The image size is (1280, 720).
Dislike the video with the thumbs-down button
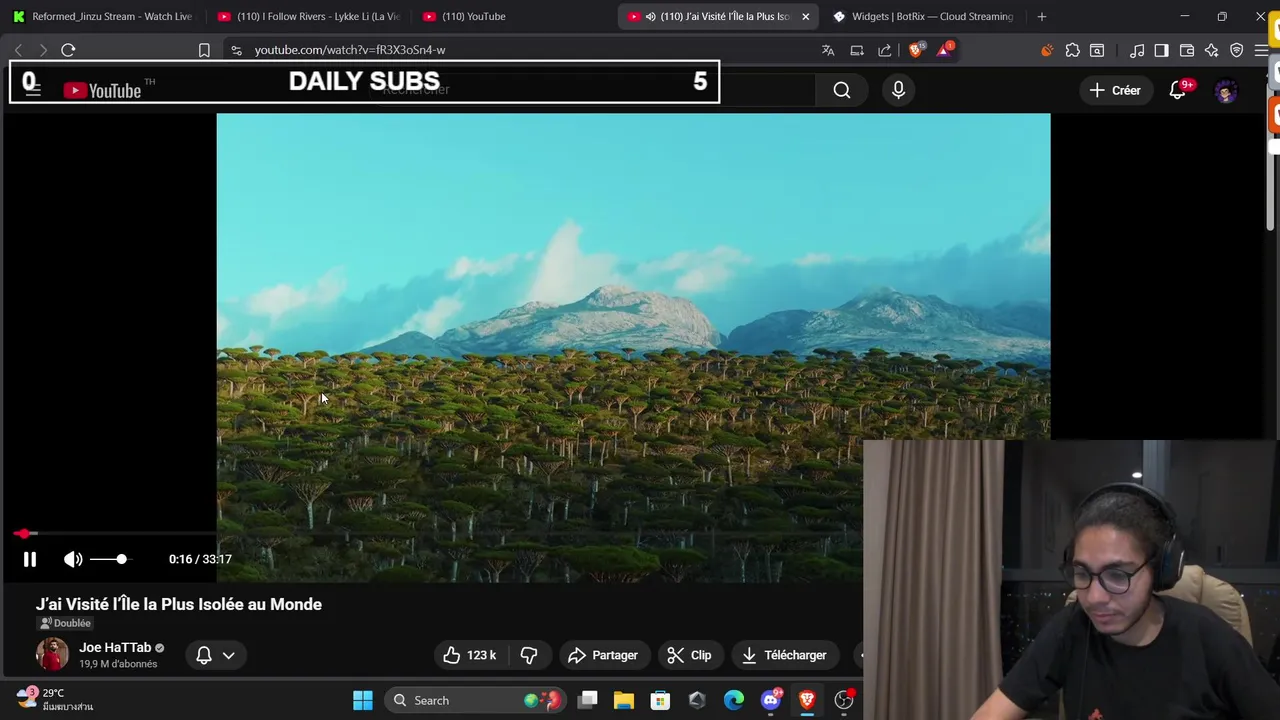pos(529,655)
